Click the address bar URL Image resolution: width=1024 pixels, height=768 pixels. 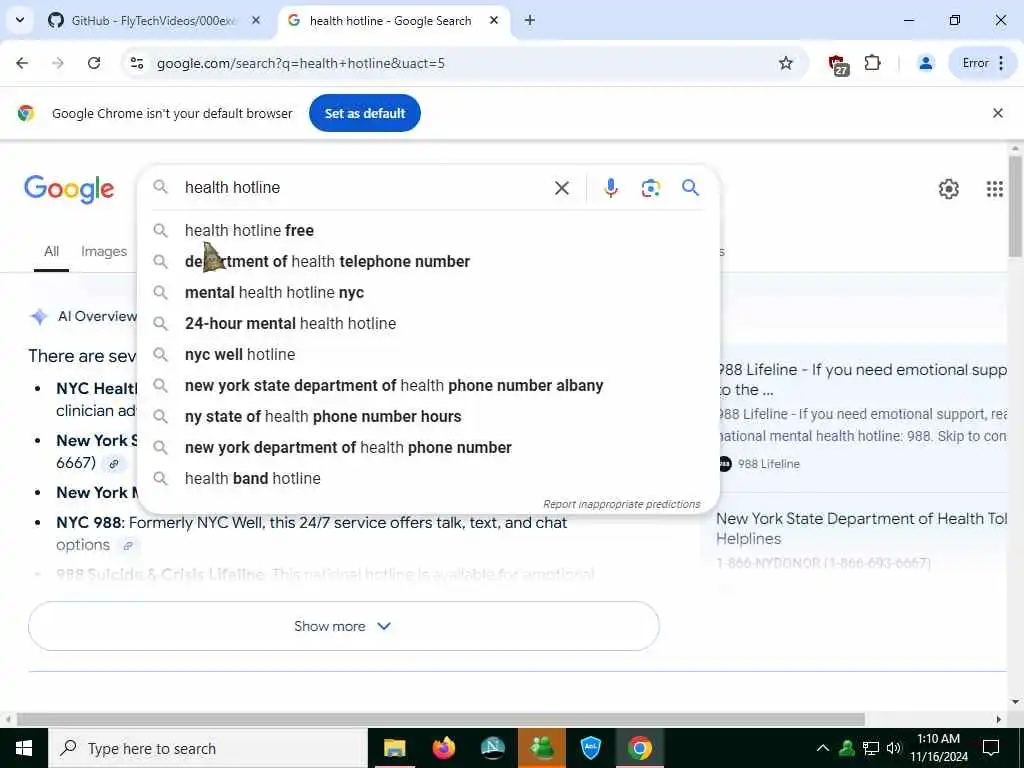coord(300,63)
